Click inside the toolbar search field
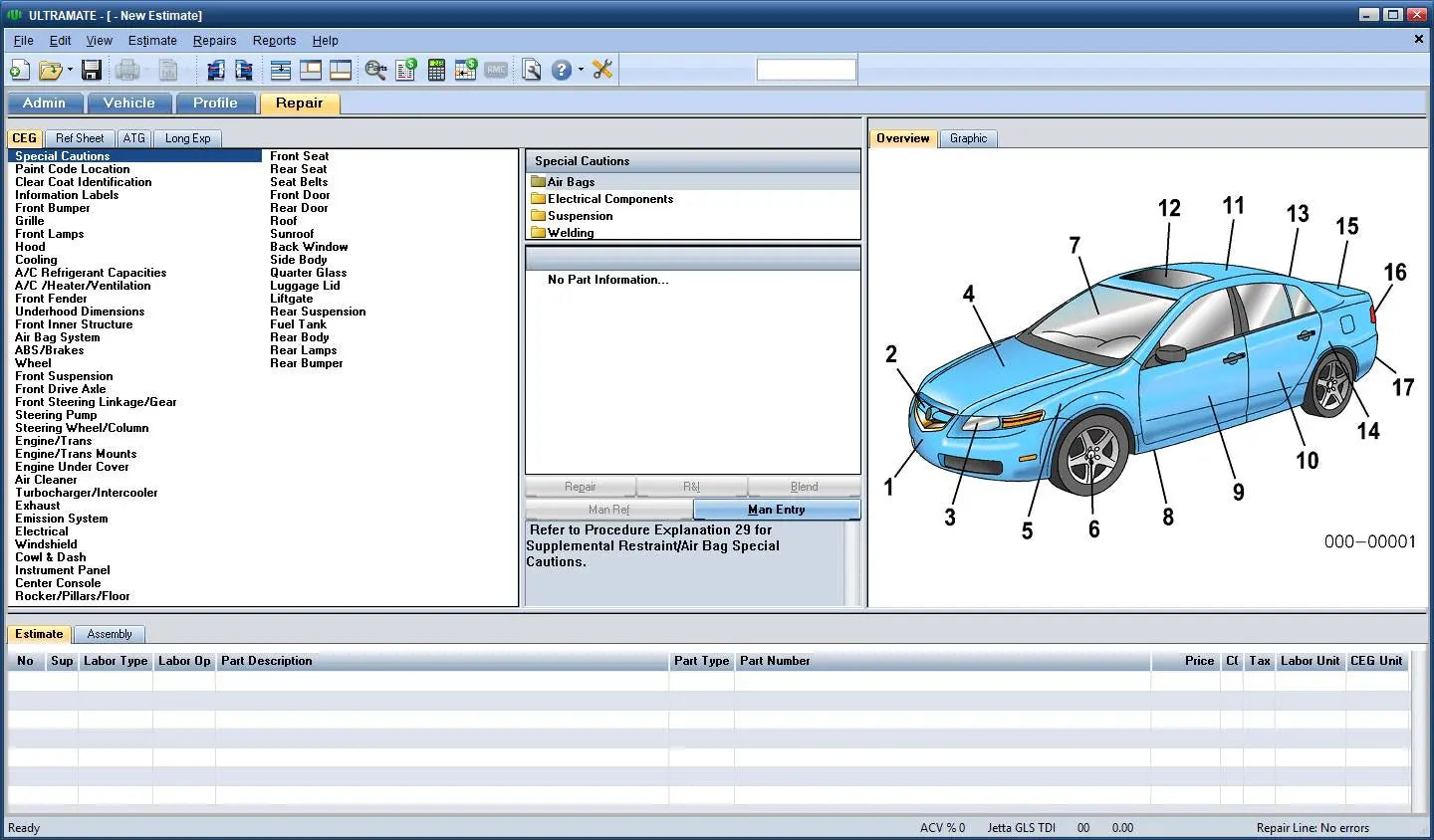 click(x=805, y=69)
